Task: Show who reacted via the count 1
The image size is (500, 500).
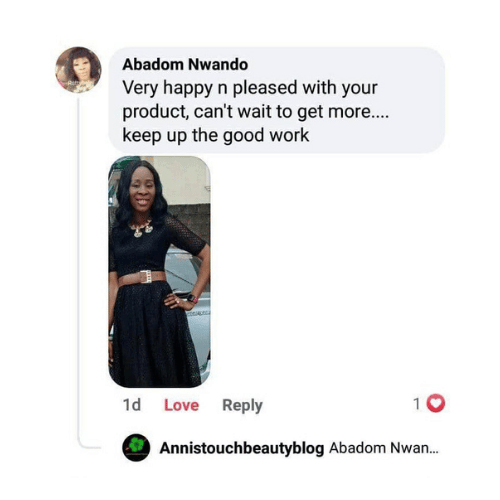Action: point(417,404)
